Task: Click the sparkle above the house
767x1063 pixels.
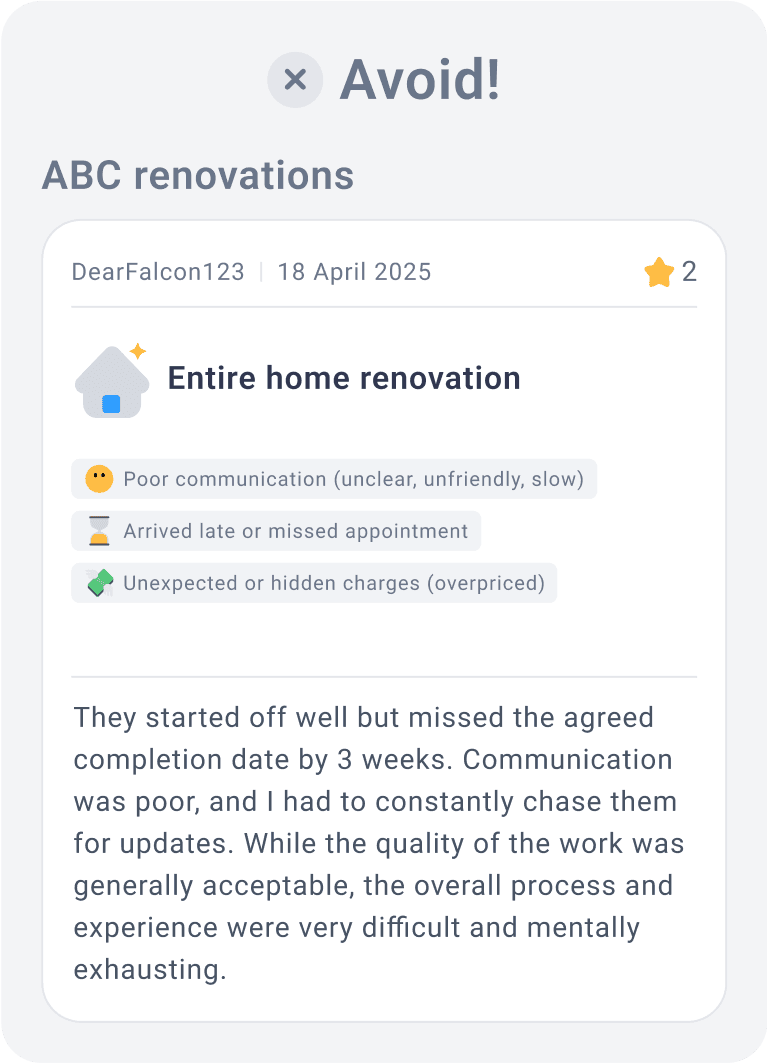Action: 138,351
